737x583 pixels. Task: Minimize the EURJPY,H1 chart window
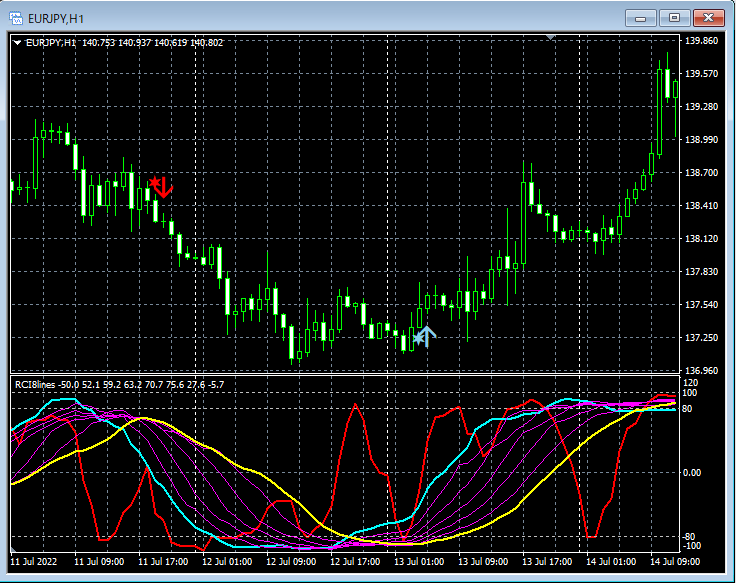[640, 18]
